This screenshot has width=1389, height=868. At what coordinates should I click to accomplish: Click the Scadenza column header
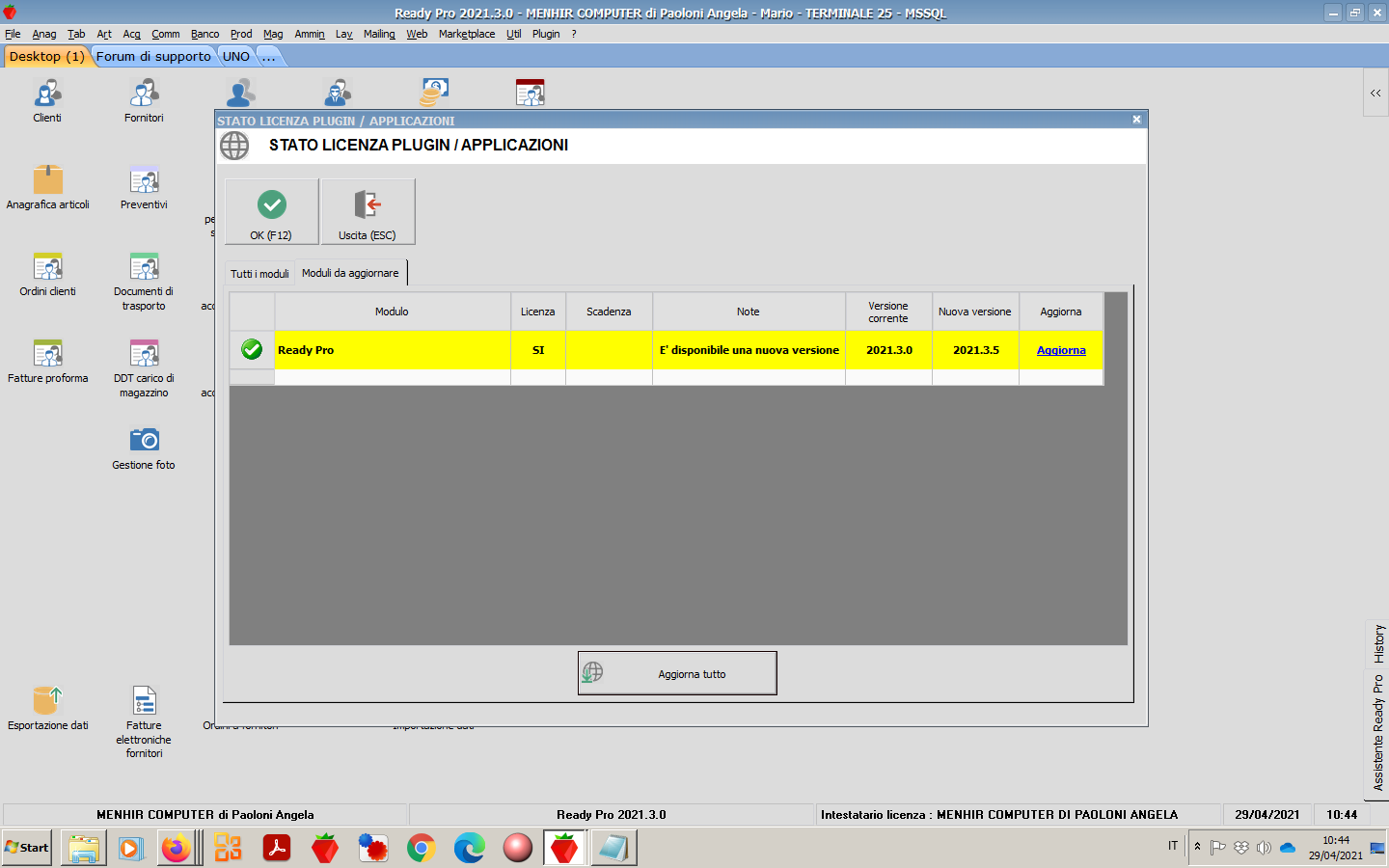click(609, 312)
